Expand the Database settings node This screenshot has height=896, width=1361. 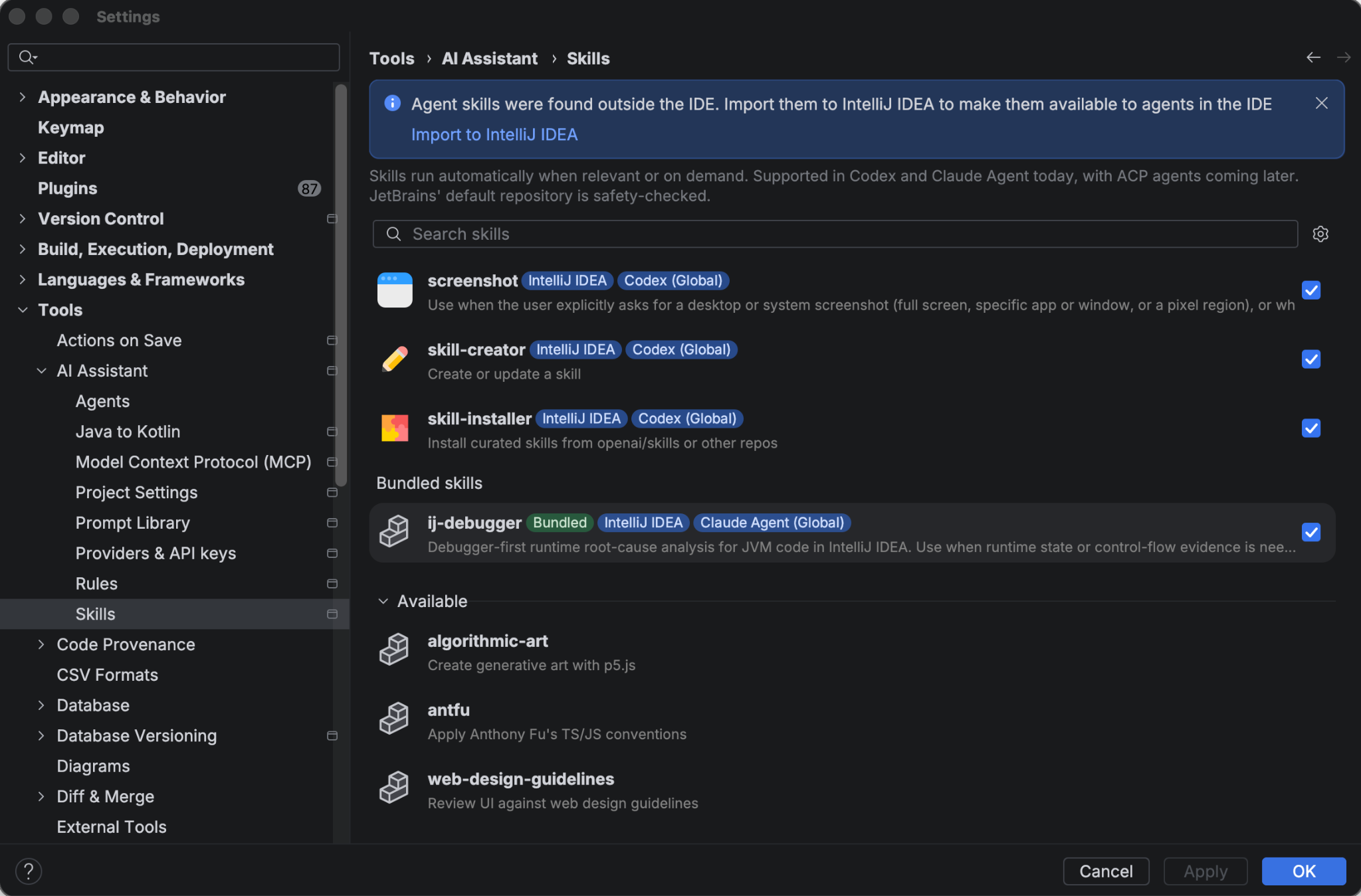point(41,705)
